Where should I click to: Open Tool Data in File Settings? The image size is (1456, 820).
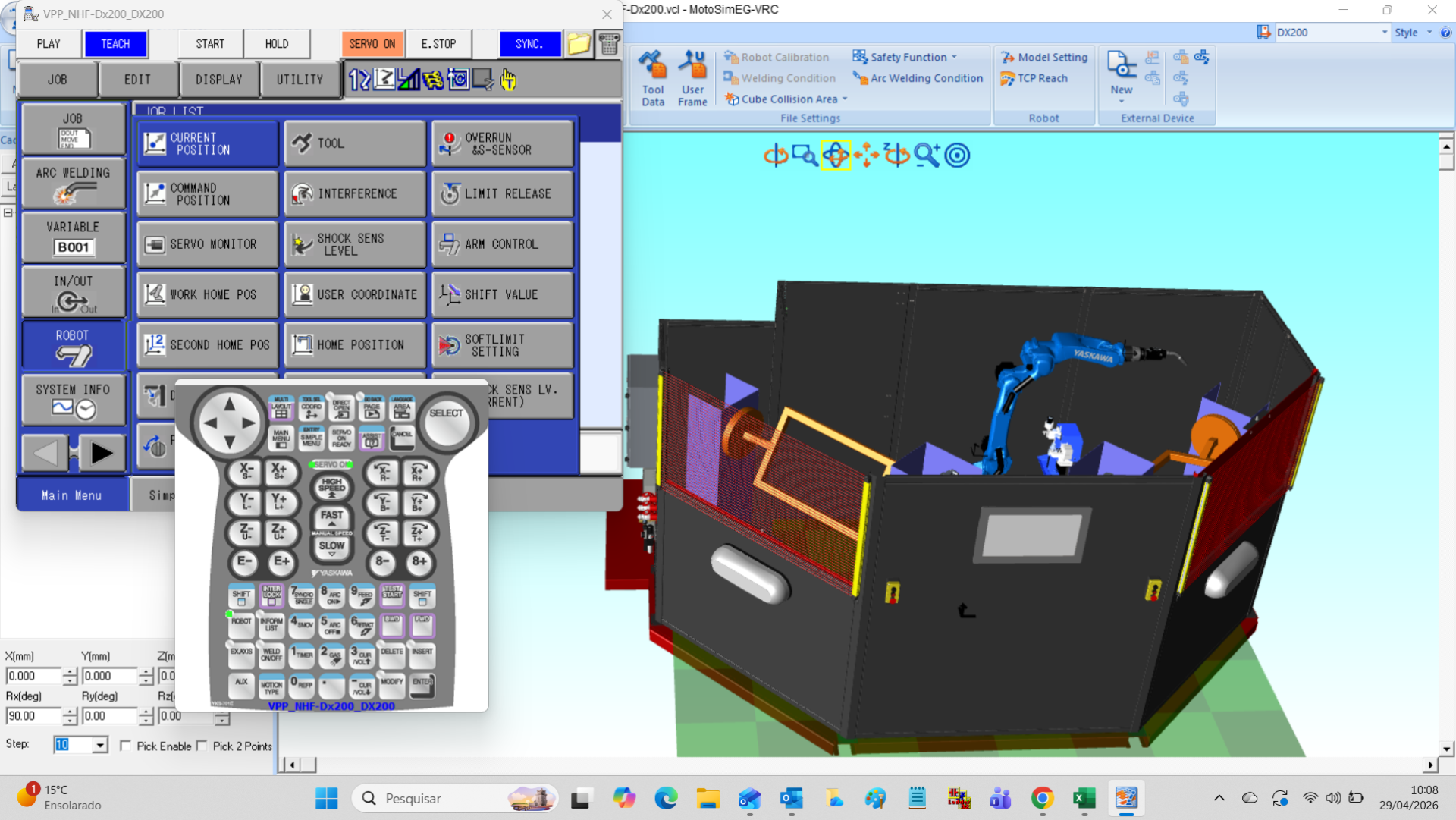tap(653, 79)
